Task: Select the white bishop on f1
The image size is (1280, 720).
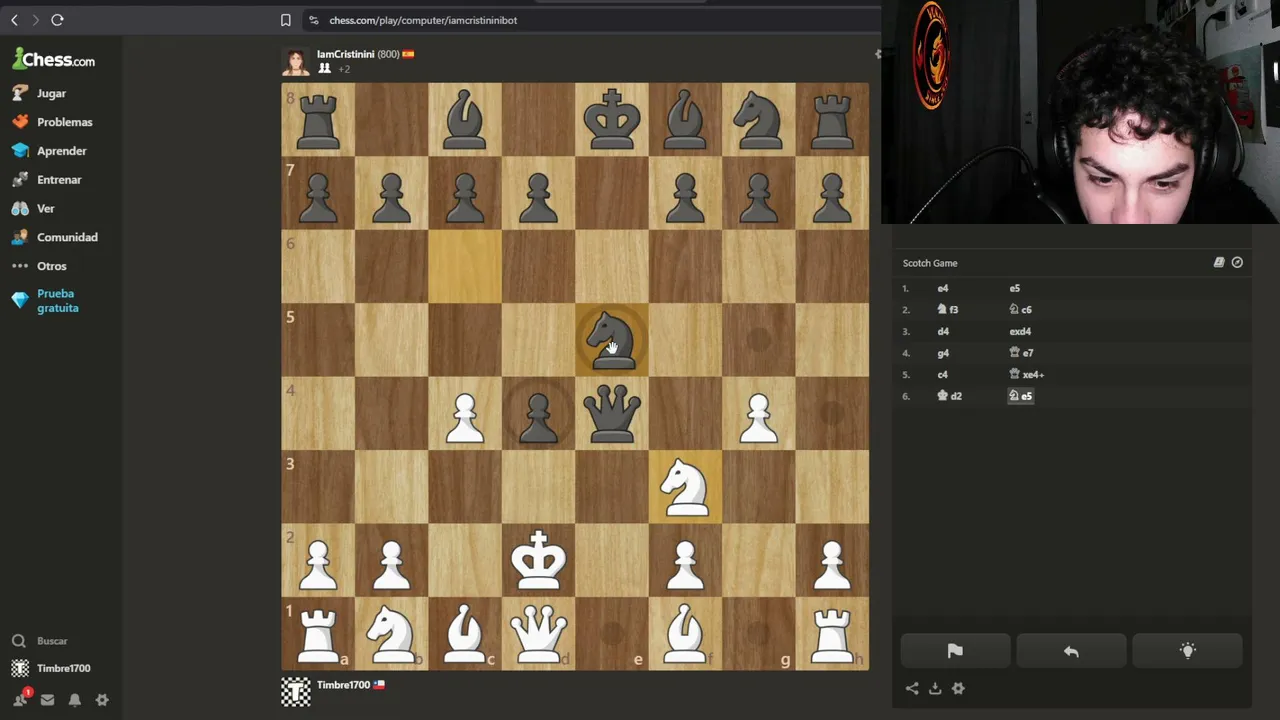Action: coord(685,634)
